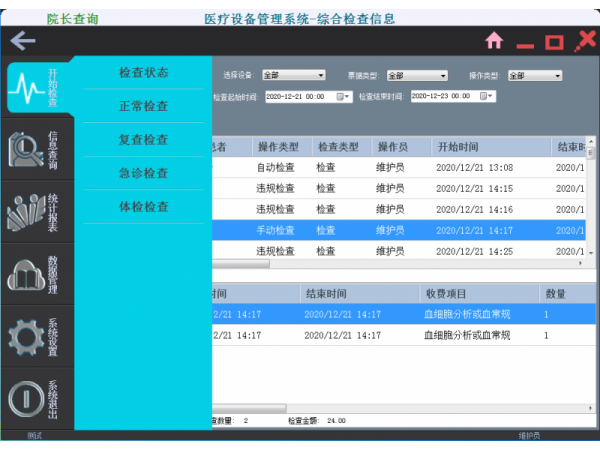
Task: Choose 急诊检查 from flyout menu
Action: point(143,173)
